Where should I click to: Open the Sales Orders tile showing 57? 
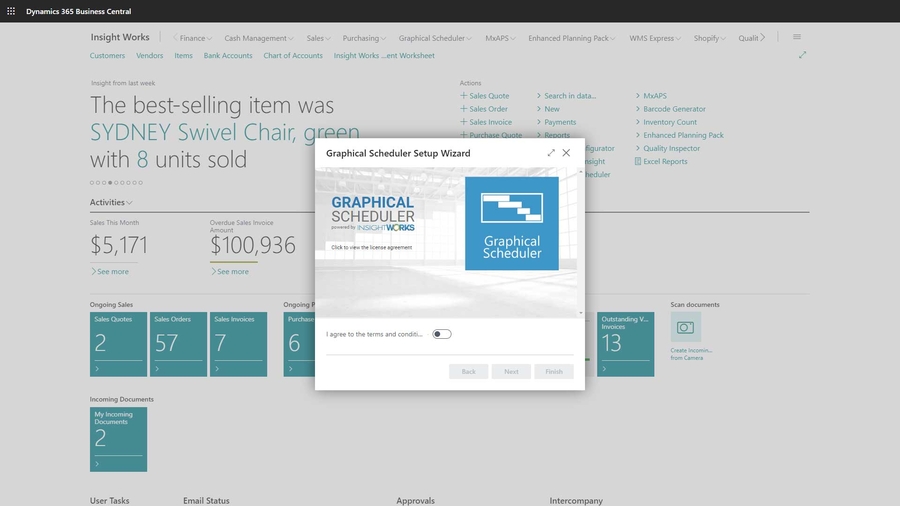(179, 344)
